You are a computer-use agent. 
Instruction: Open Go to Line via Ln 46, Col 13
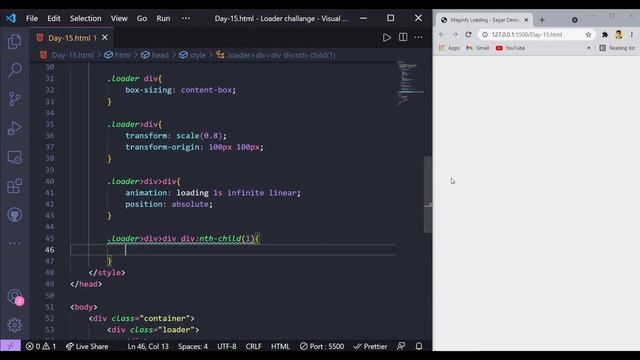click(x=148, y=346)
